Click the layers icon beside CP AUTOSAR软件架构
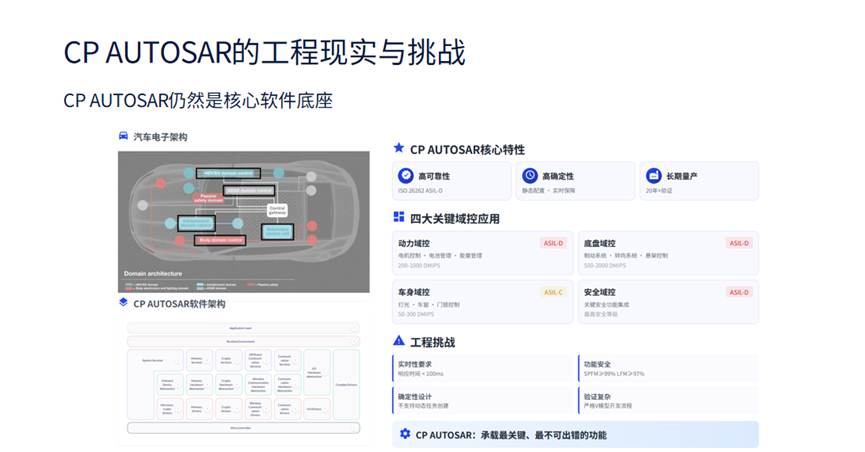The width and height of the screenshot is (865, 452). [x=123, y=302]
